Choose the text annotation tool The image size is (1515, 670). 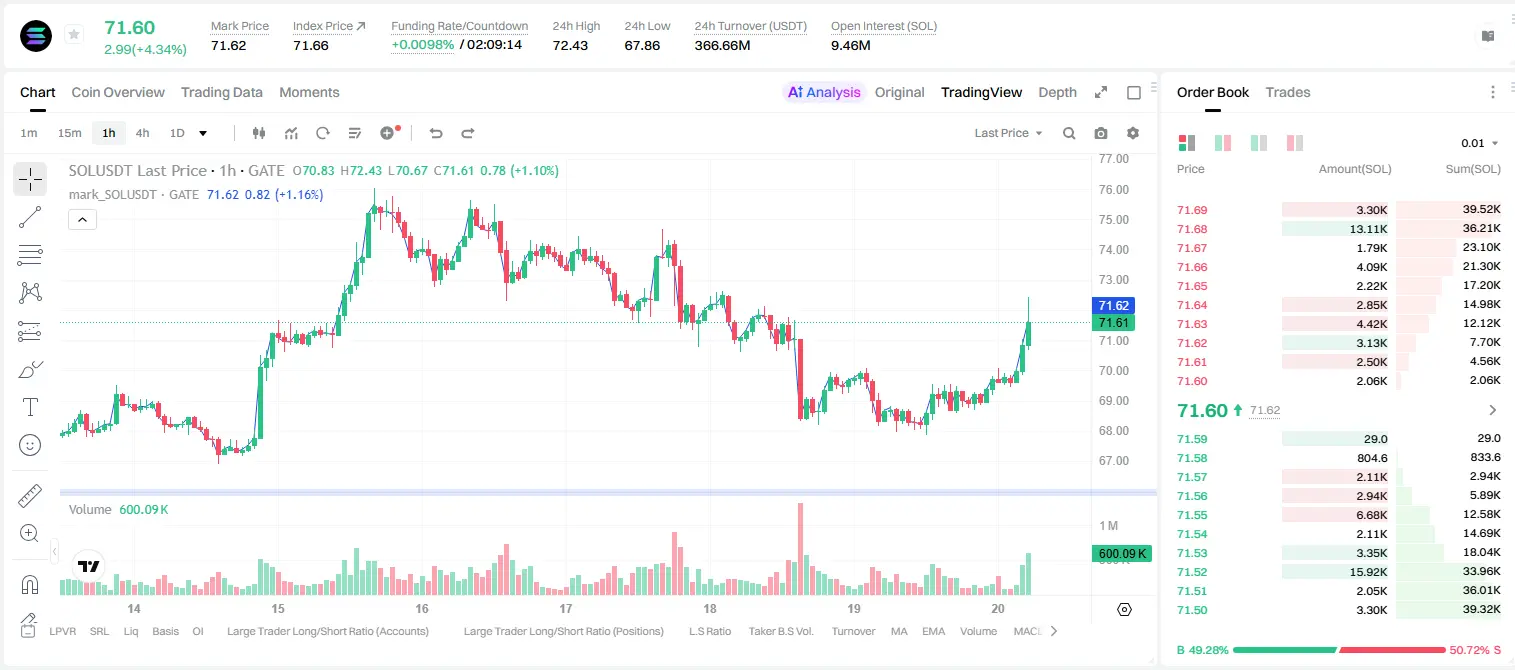click(30, 407)
